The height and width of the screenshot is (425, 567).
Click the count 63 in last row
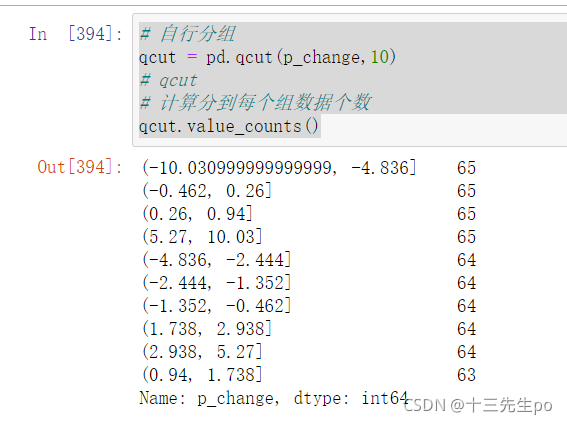coord(466,375)
